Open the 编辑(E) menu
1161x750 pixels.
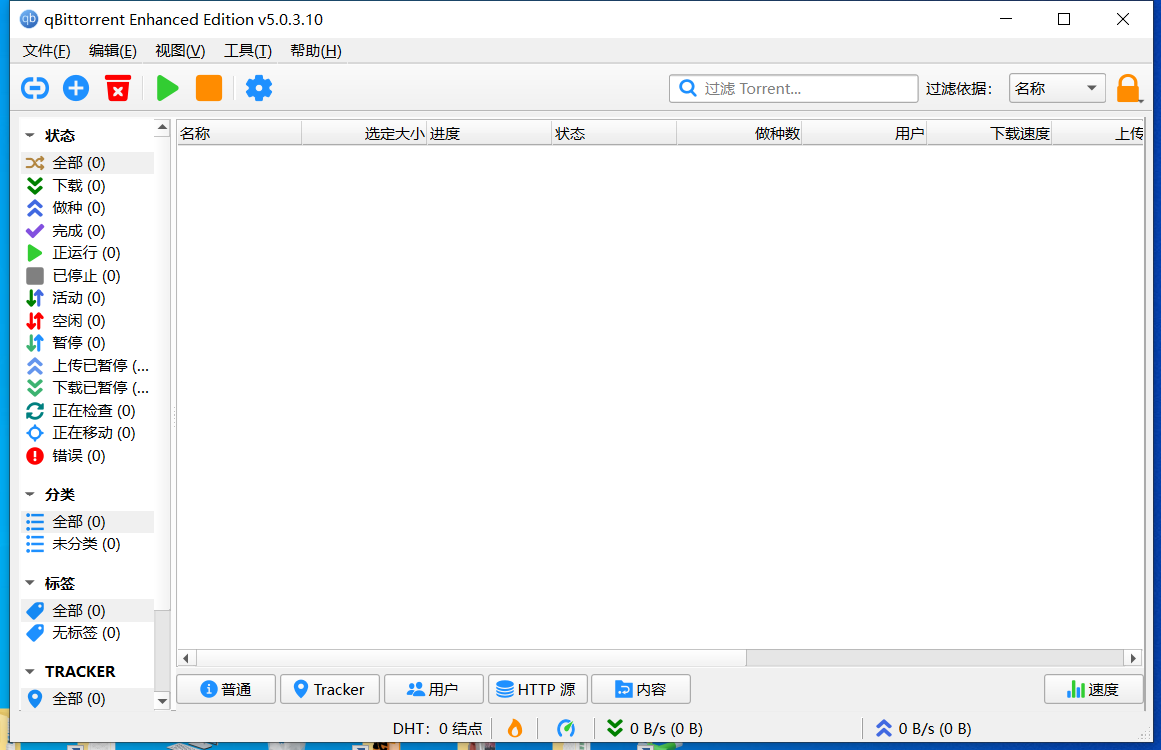tap(113, 50)
